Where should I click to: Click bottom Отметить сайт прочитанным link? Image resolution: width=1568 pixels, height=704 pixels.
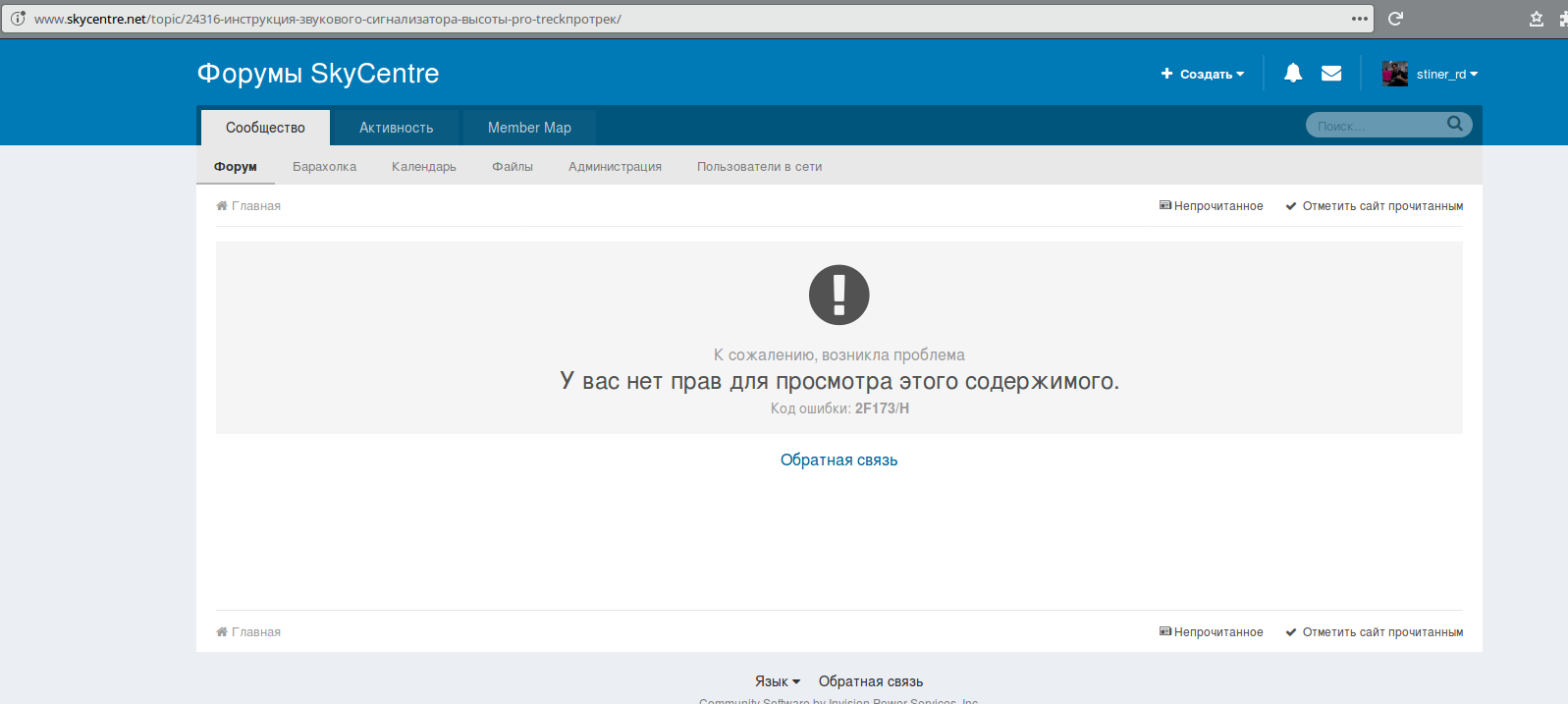coord(1375,632)
